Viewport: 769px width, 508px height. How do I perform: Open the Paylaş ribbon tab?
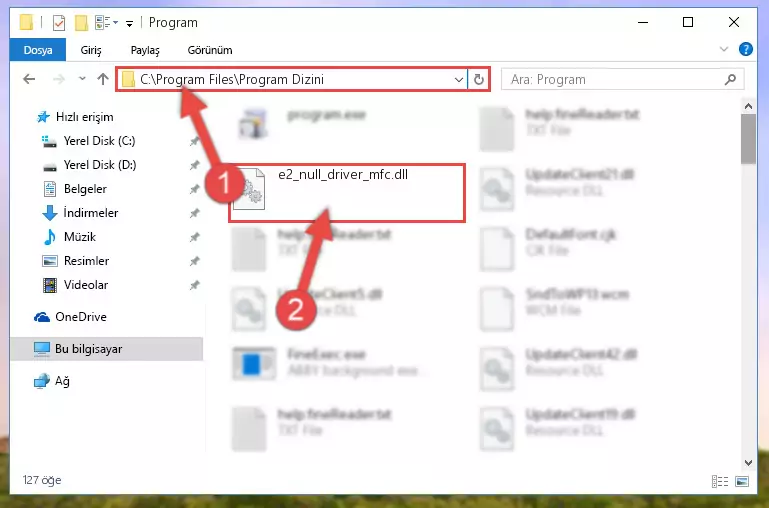tap(145, 50)
